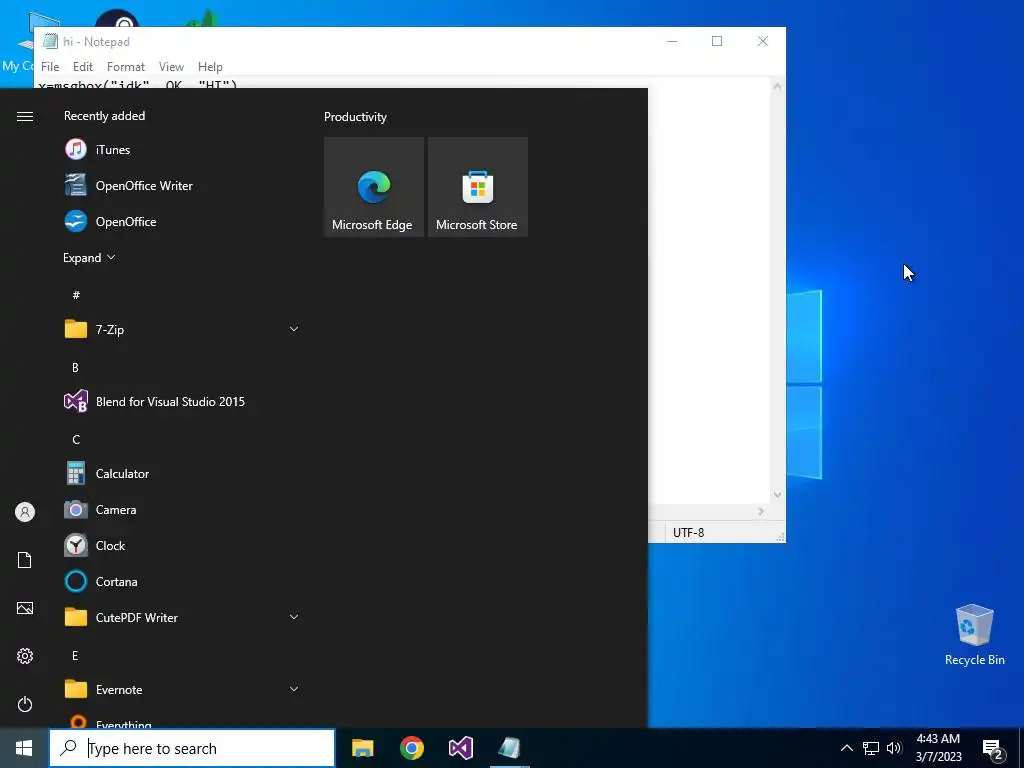
Task: Click the B letter header
Action: tap(75, 368)
